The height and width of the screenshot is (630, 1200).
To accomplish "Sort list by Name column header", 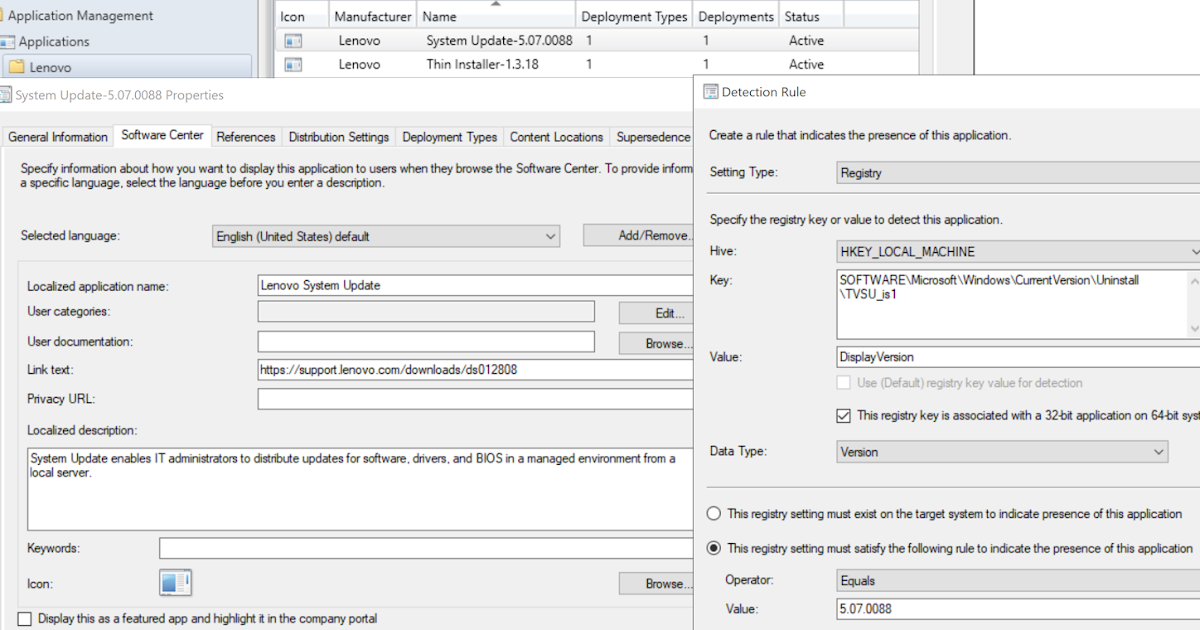I will [496, 16].
